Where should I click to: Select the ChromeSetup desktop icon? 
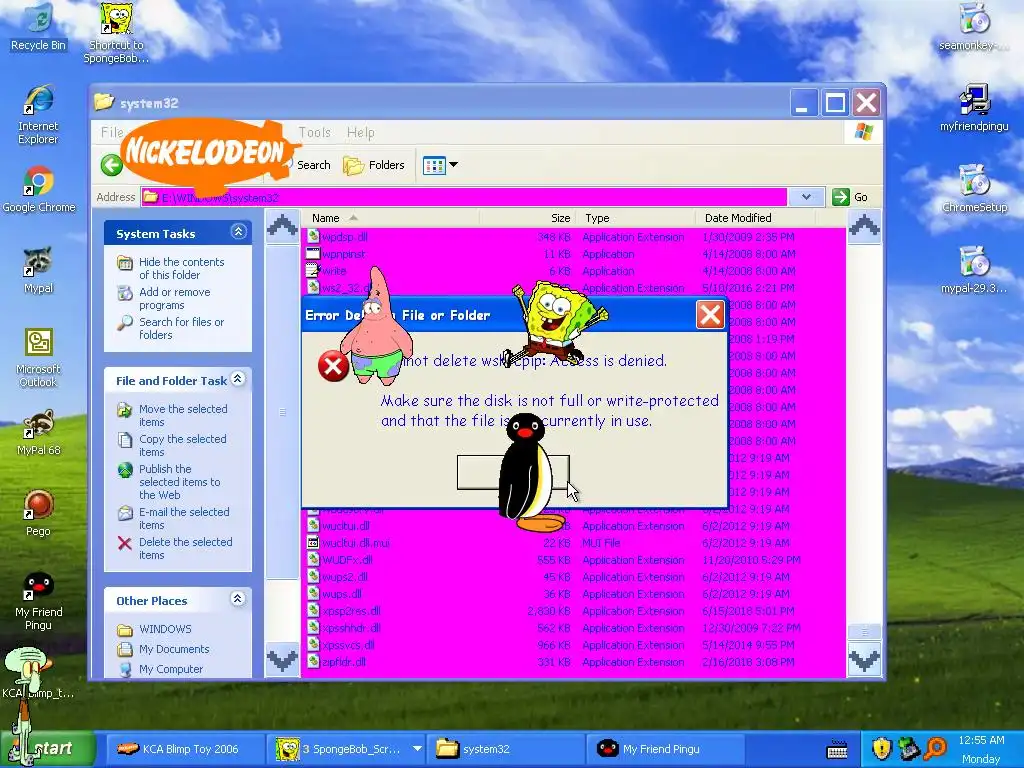[974, 189]
